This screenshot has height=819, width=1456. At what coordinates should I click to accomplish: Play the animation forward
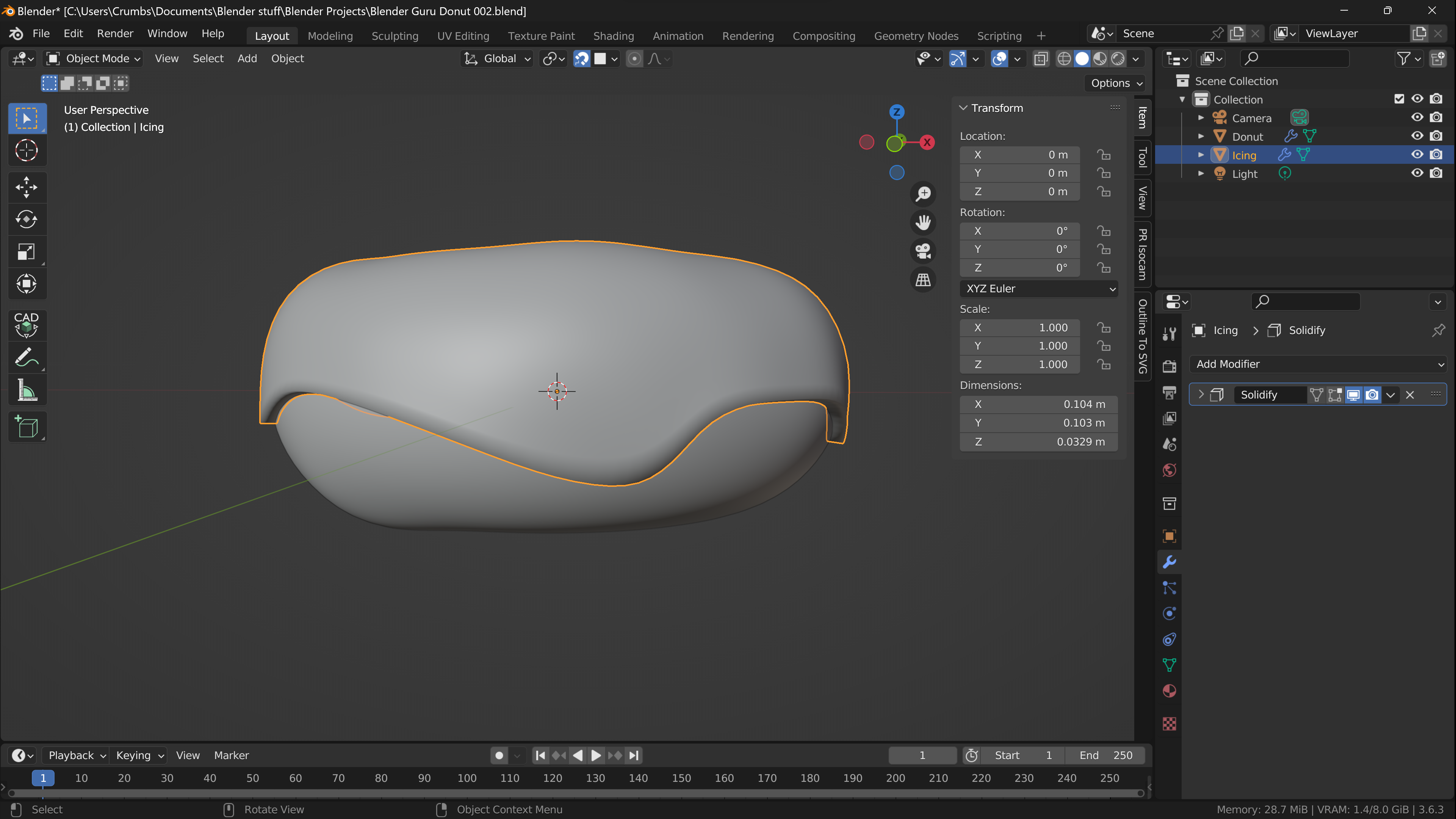[596, 755]
